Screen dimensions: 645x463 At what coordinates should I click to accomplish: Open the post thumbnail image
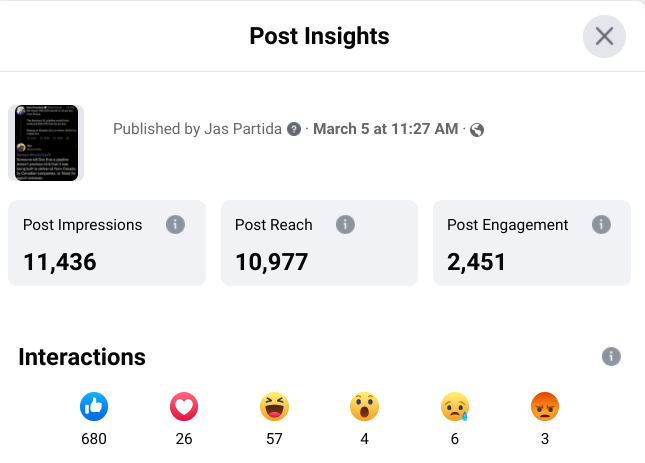coord(45,143)
